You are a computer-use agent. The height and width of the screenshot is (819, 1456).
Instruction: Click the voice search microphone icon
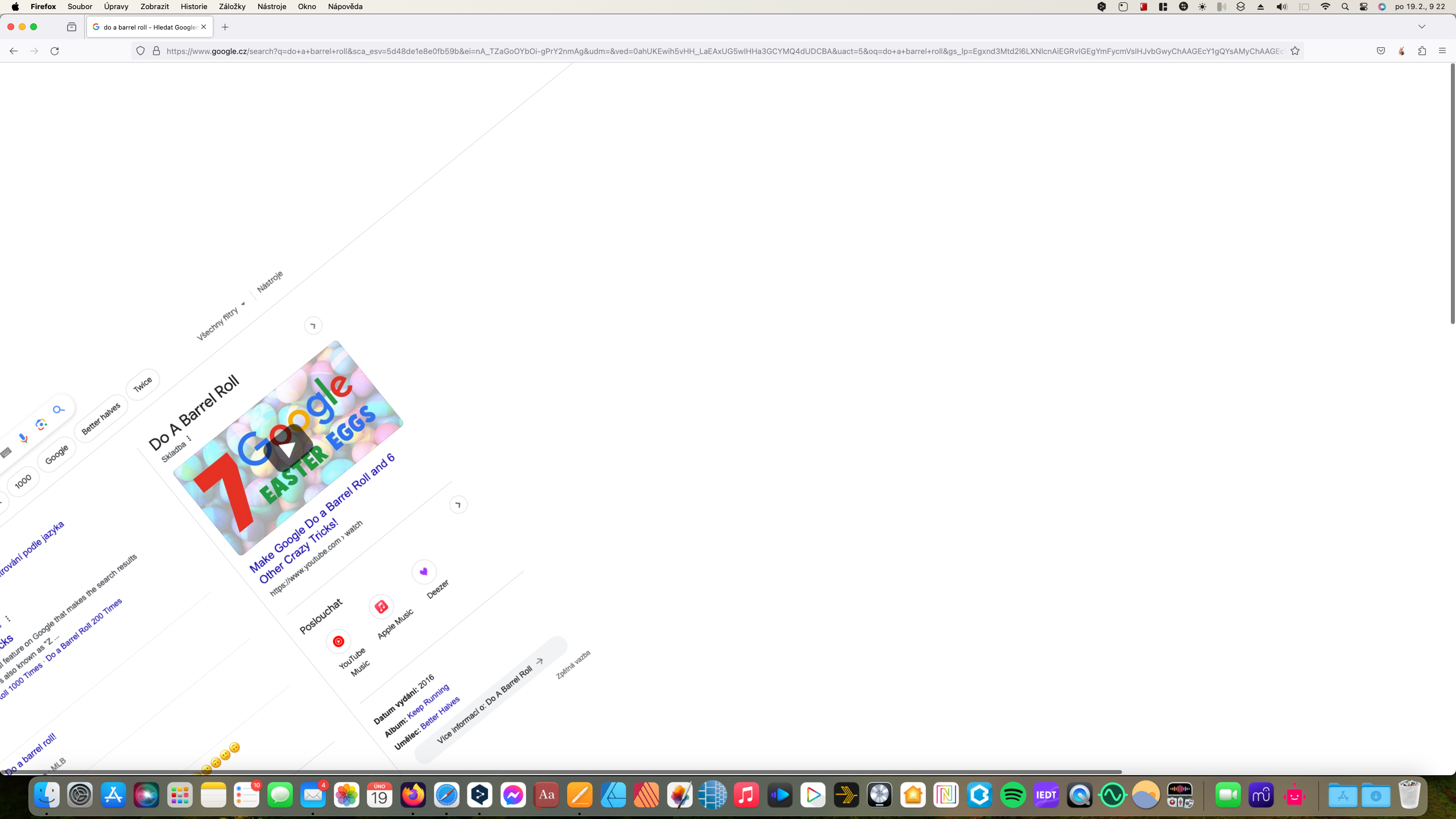23,437
